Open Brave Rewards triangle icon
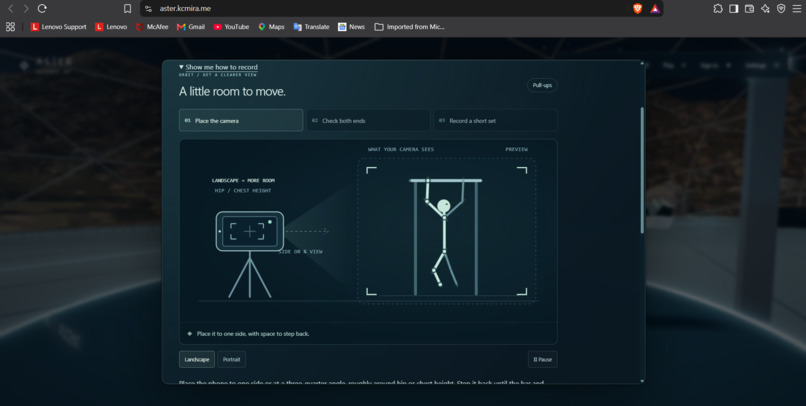The height and width of the screenshot is (406, 806). click(x=654, y=9)
